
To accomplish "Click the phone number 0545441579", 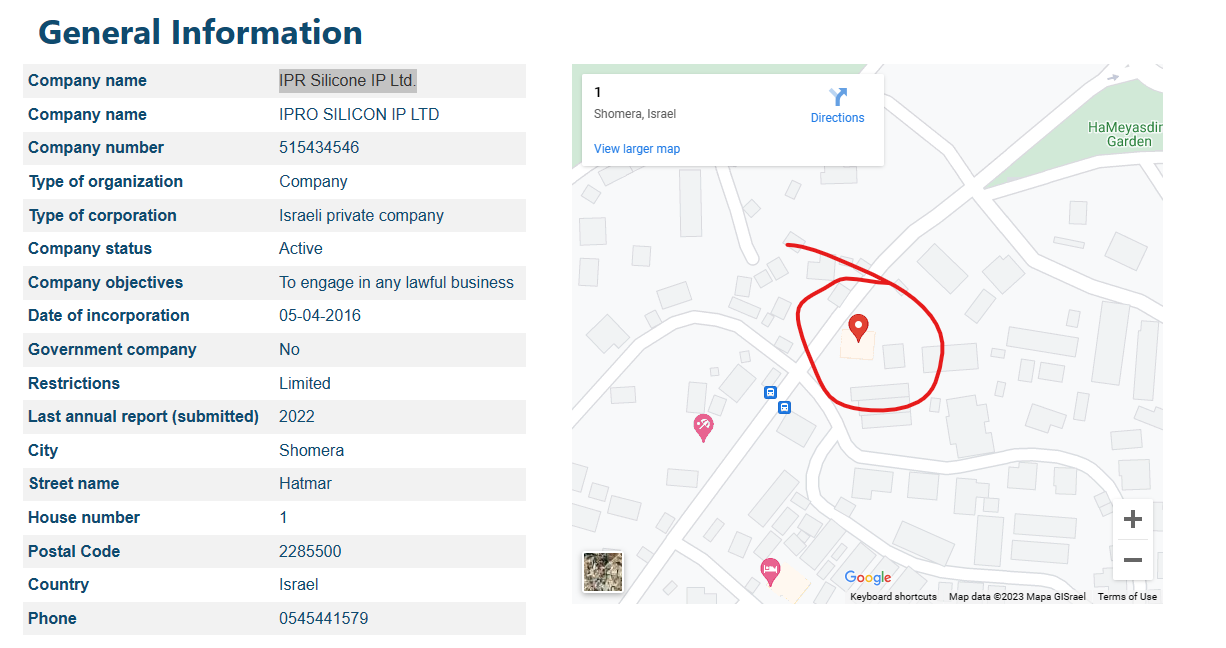I will click(323, 619).
